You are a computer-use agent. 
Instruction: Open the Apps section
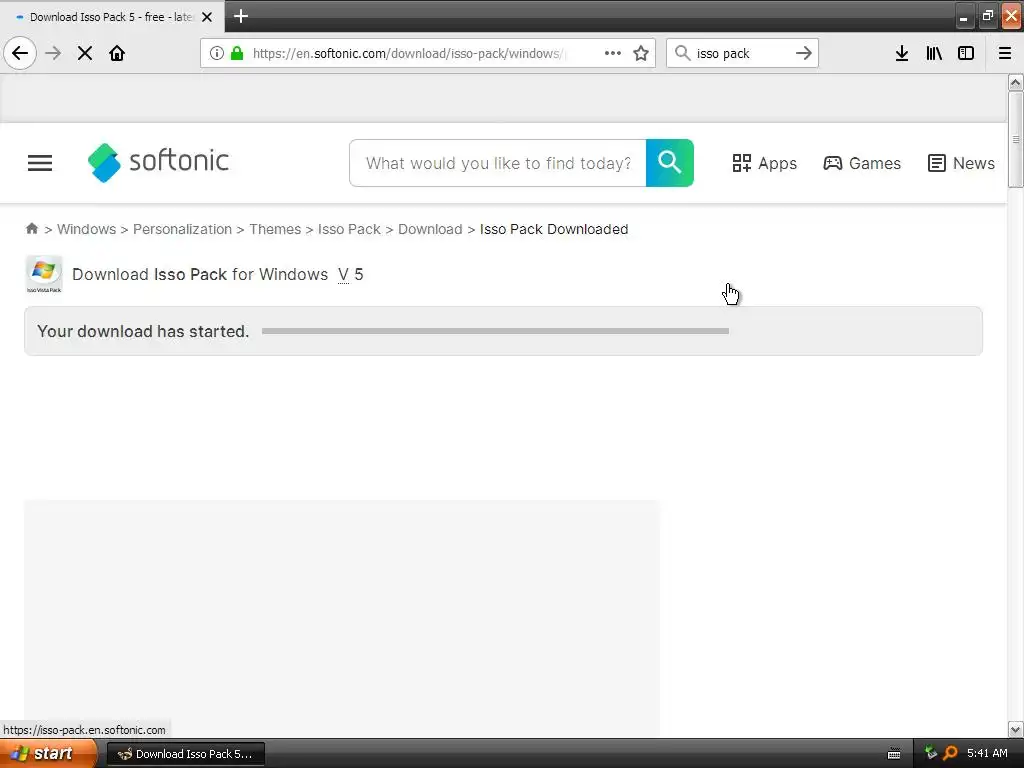click(x=765, y=163)
